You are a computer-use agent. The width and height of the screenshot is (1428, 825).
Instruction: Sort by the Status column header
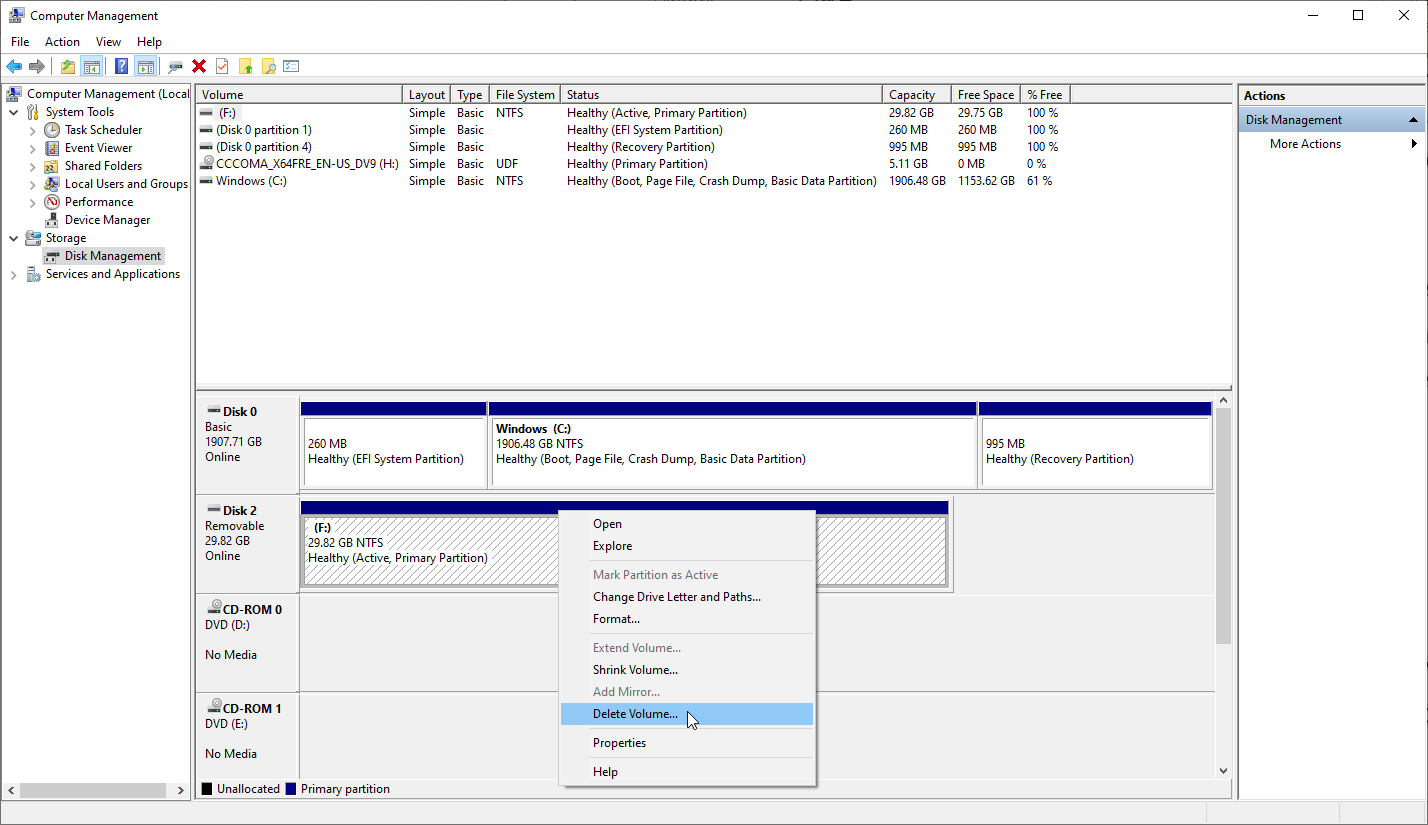coord(722,95)
